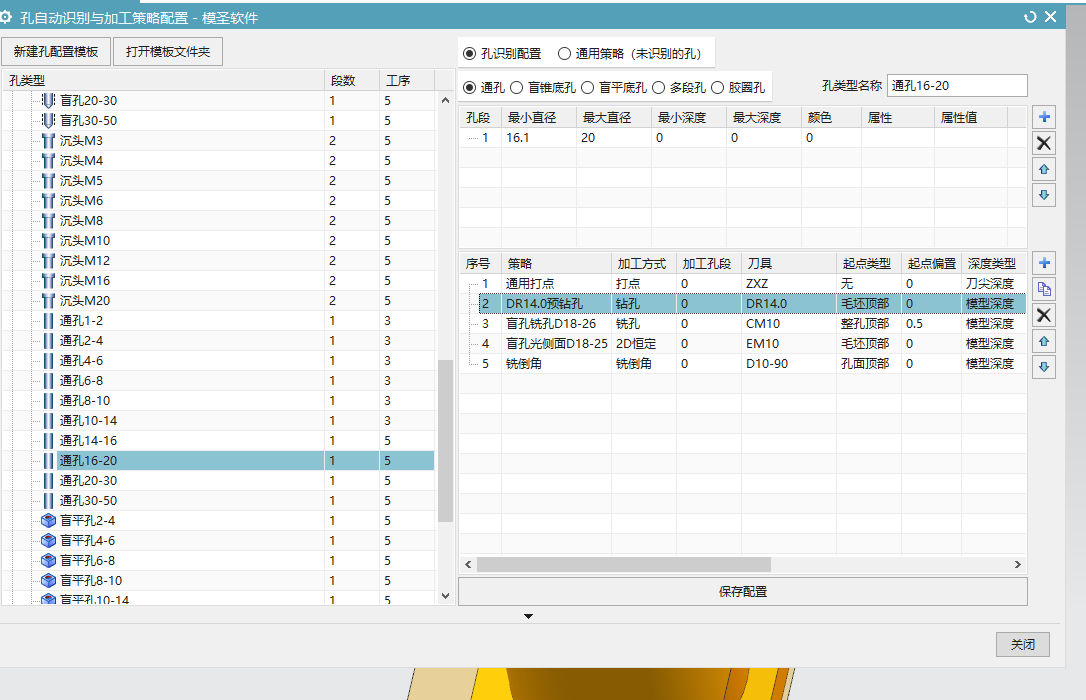The image size is (1086, 700).
Task: Click the cube icon of 盲平孔6-8
Action: [48, 561]
